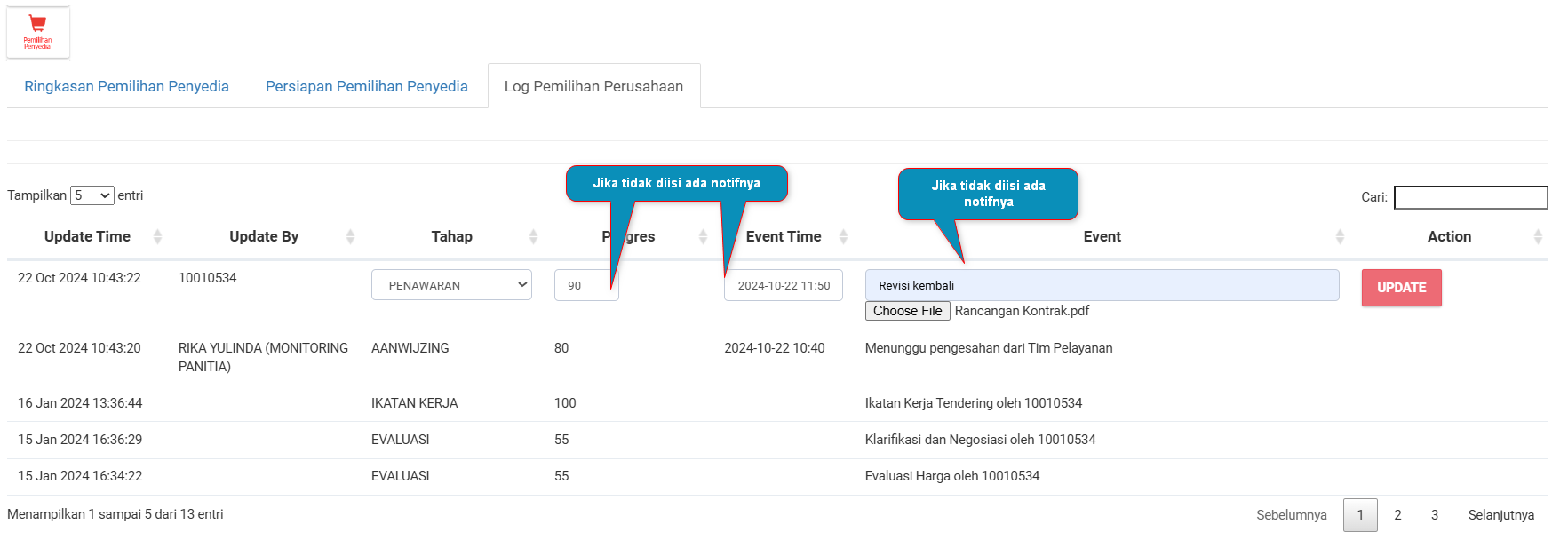Sort by Event Time column arrows
Image resolution: width=1568 pixels, height=540 pixels.
click(x=843, y=236)
